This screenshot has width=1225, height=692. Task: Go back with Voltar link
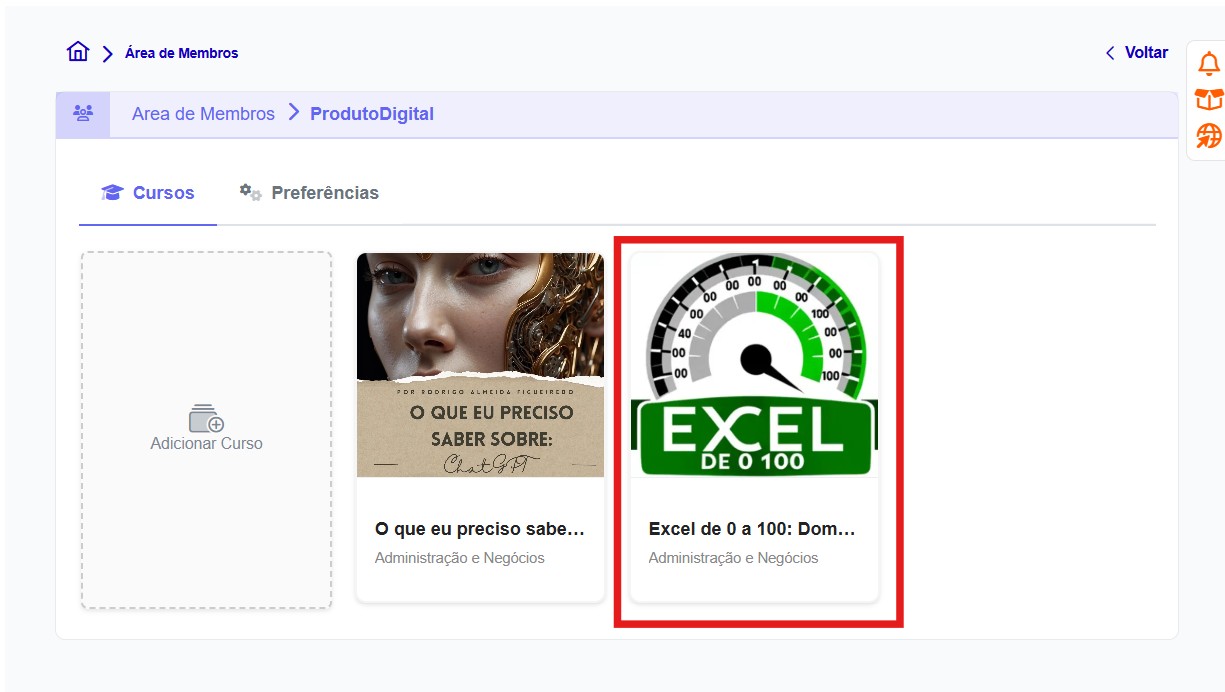click(1137, 53)
